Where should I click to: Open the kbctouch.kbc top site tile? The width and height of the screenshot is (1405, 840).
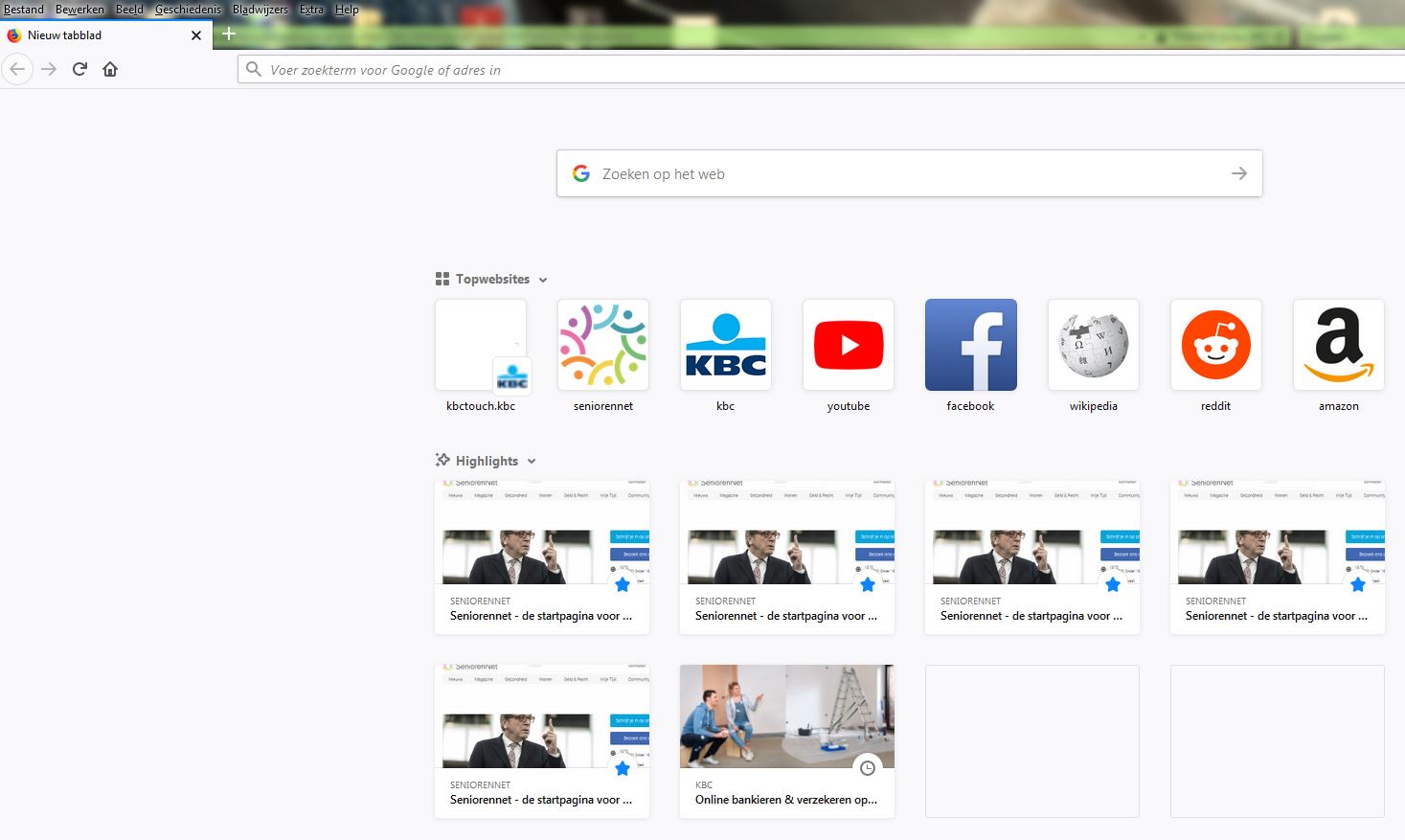tap(481, 345)
